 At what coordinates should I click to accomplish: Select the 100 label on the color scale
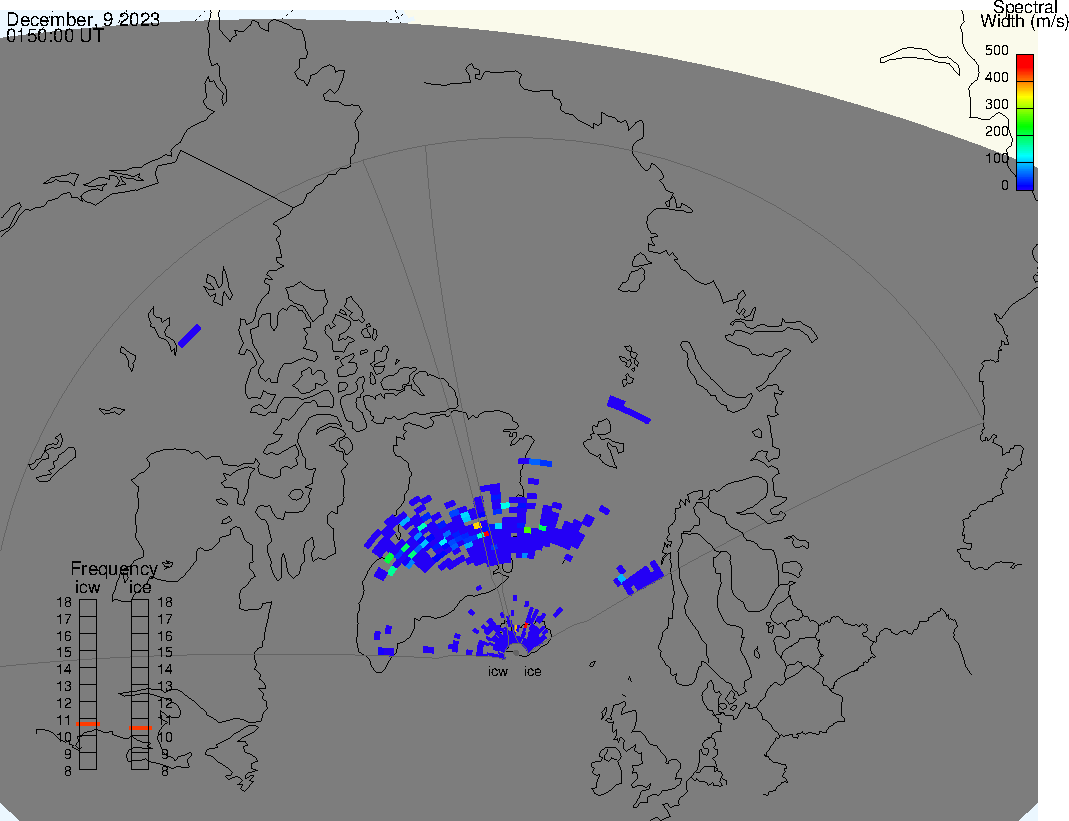point(996,158)
